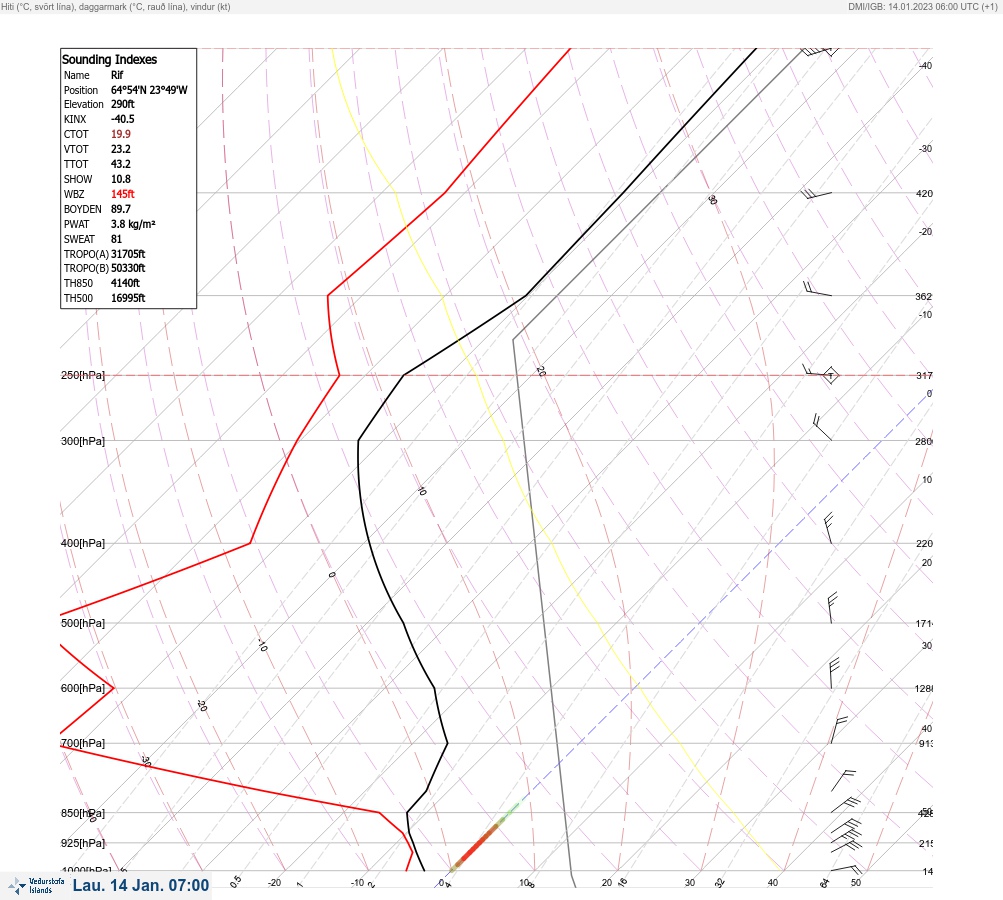The height and width of the screenshot is (900, 1003).
Task: Select the 850[hPa] pressure label
Action: [83, 813]
